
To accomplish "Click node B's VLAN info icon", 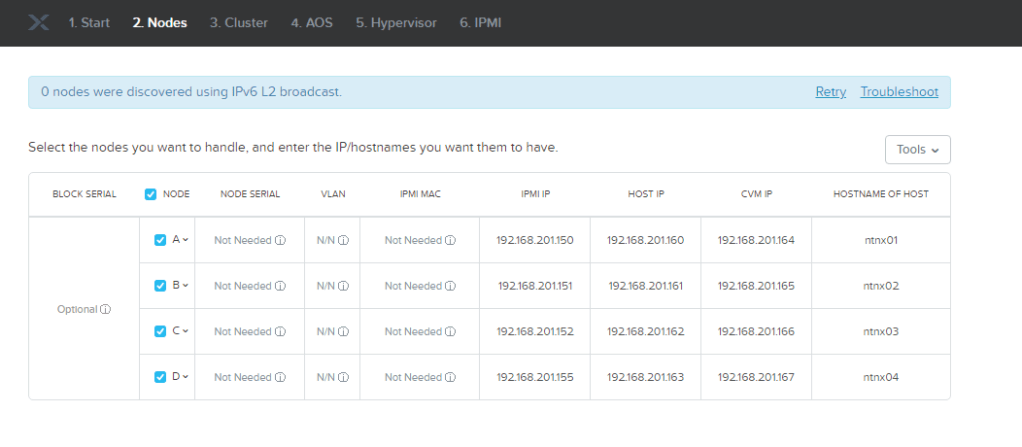I will (x=343, y=286).
